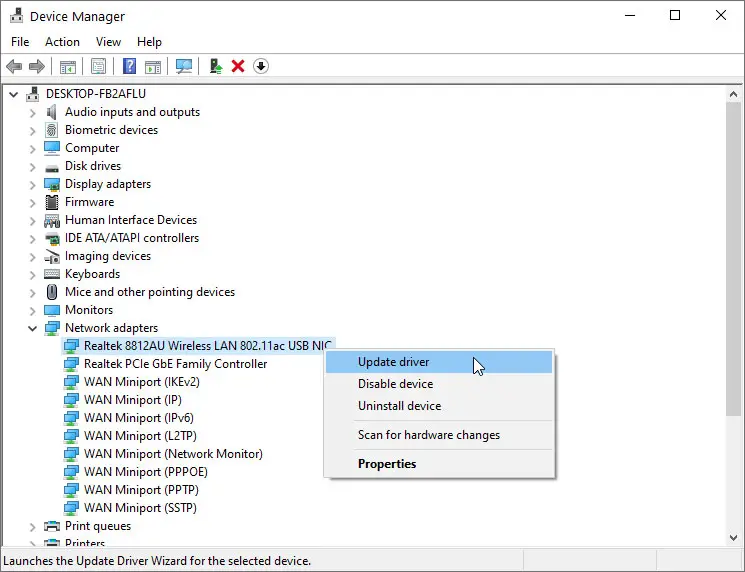Expand the Display adapters category
This screenshot has height=572, width=745.
click(32, 185)
